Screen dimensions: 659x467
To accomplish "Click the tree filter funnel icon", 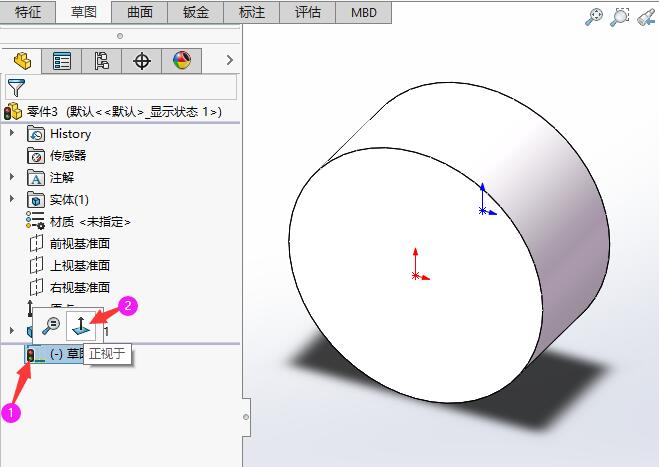I will point(16,87).
